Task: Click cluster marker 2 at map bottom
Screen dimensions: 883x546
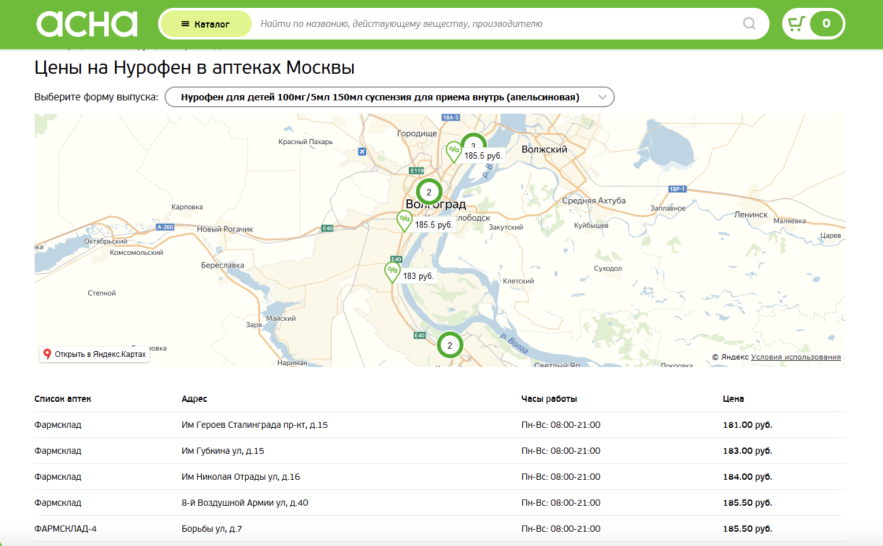Action: click(449, 345)
